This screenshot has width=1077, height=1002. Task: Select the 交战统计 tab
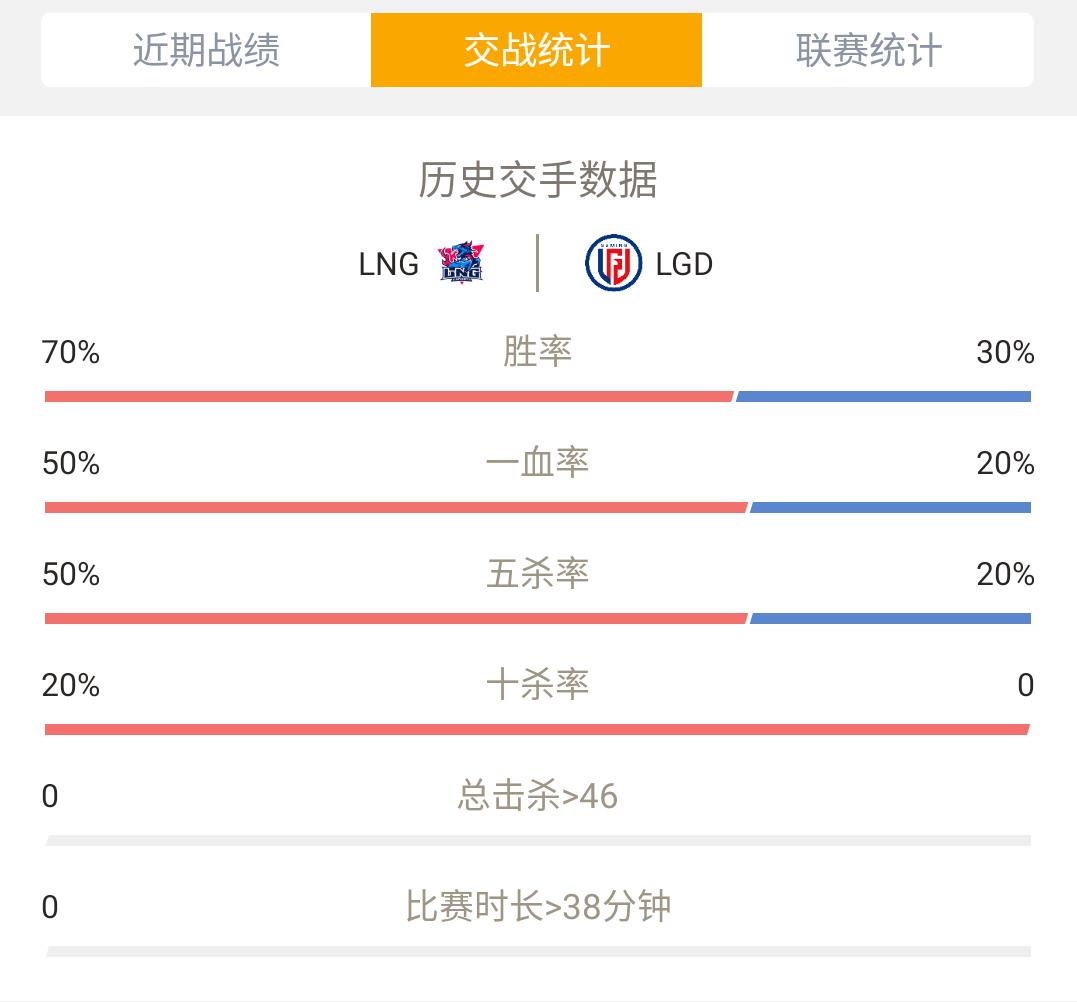pos(536,50)
